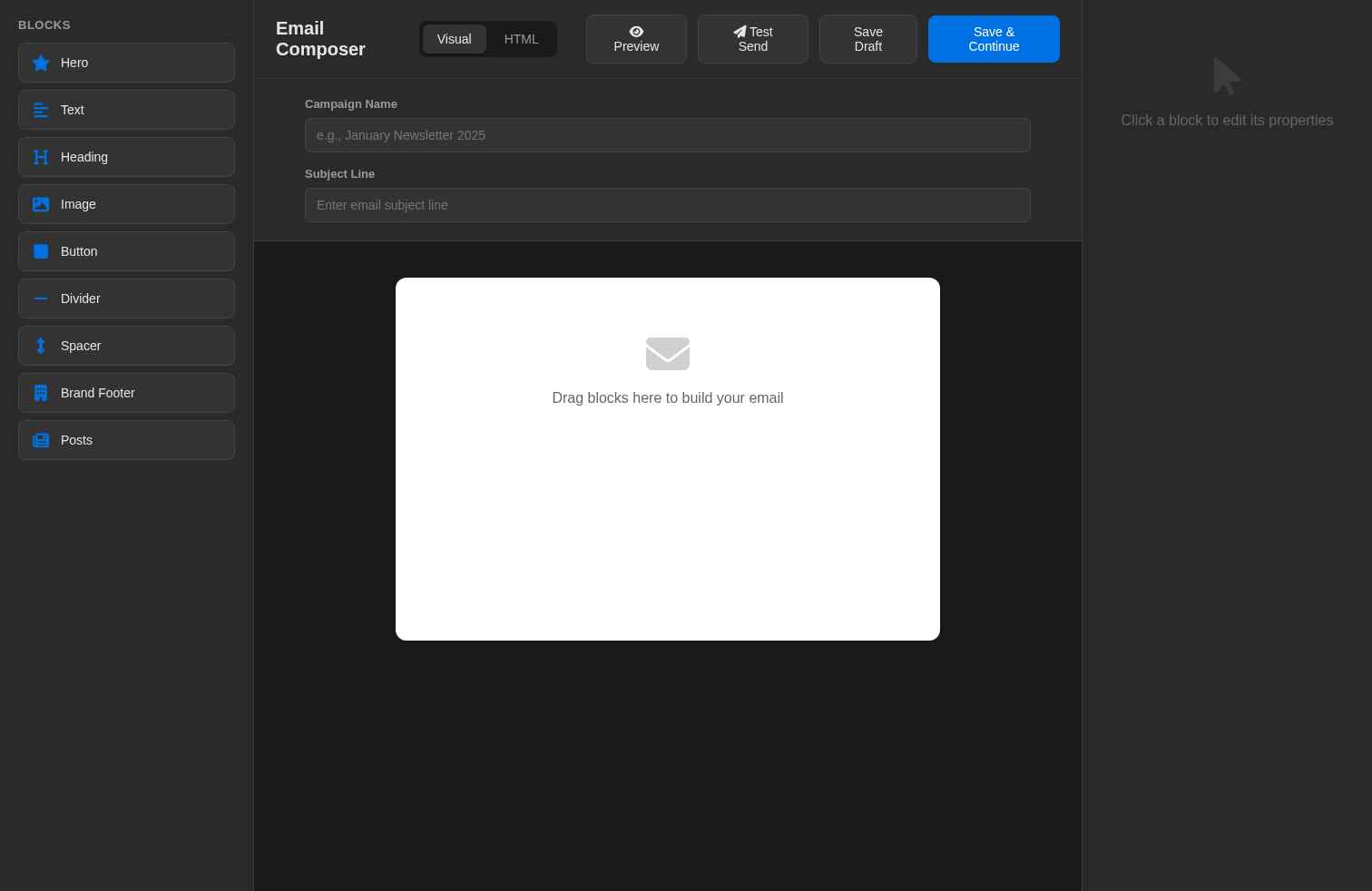1372x891 pixels.
Task: Click the empty email canvas drop area
Action: [x=667, y=458]
